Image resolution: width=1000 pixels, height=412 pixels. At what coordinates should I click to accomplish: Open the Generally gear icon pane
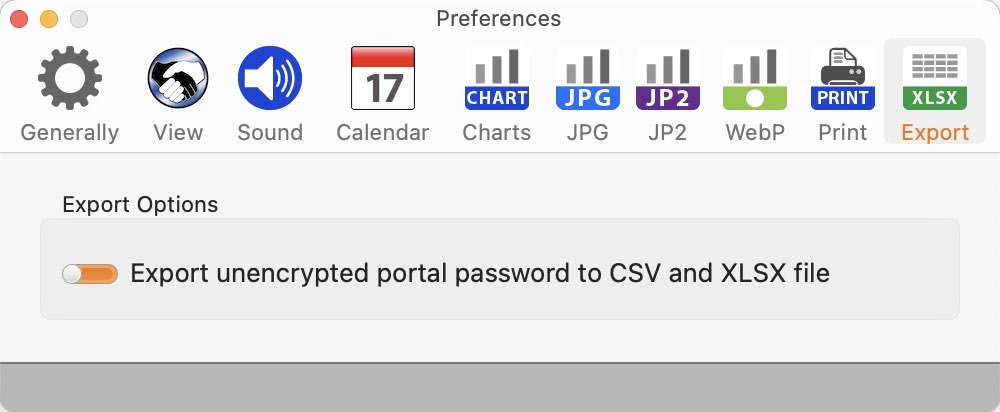pyautogui.click(x=70, y=78)
